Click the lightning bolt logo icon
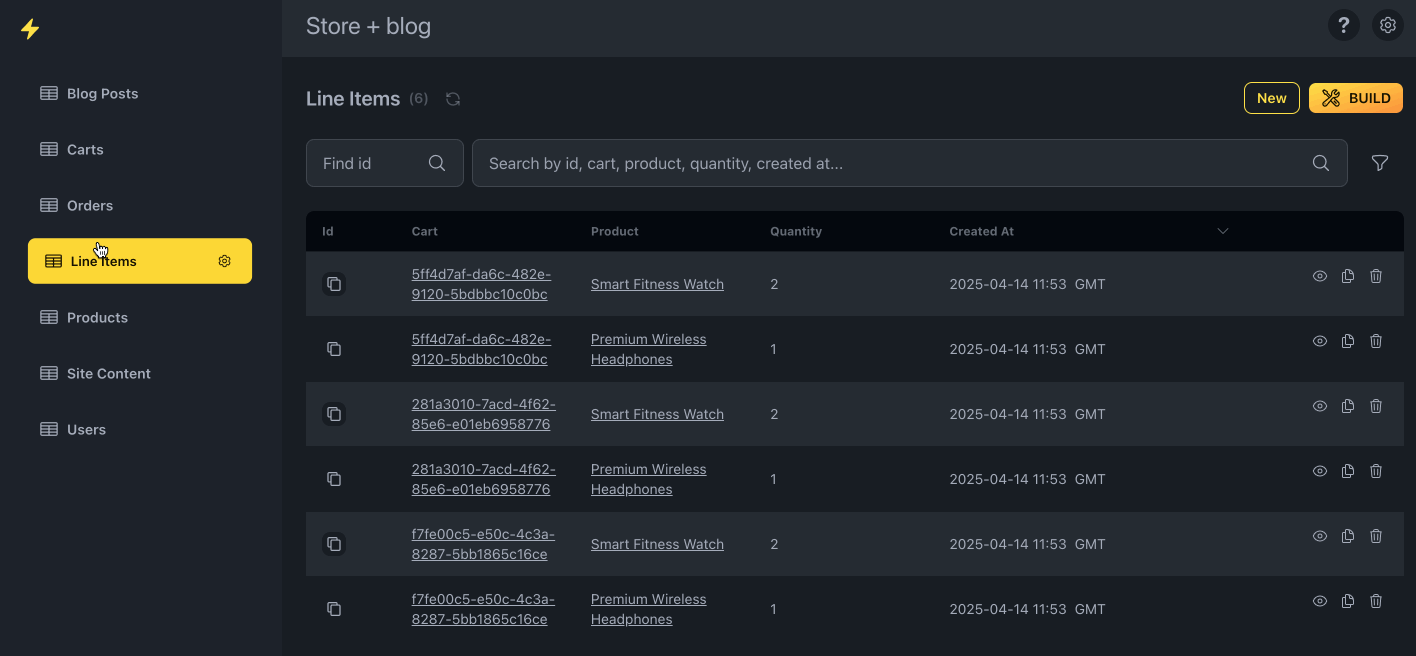 click(x=30, y=29)
